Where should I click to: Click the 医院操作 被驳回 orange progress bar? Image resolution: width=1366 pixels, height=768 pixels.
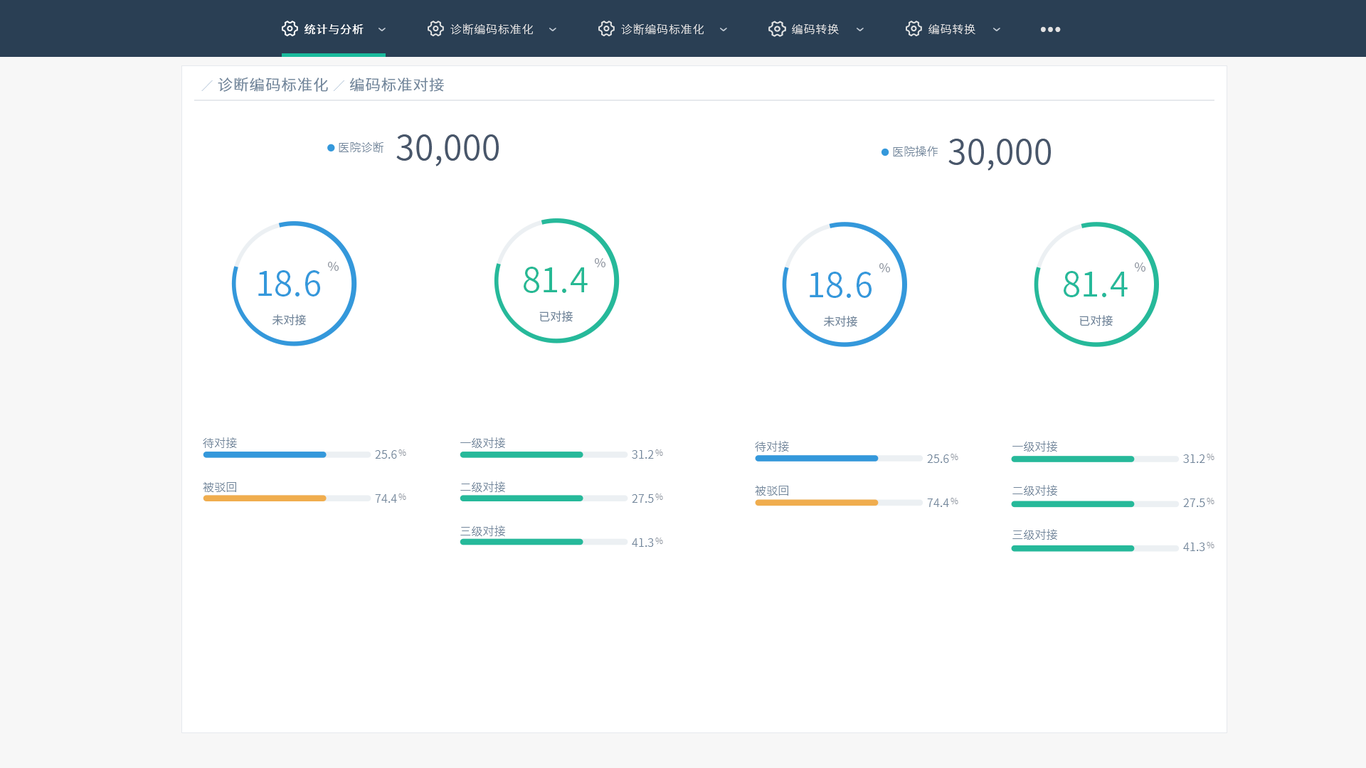pyautogui.click(x=839, y=503)
